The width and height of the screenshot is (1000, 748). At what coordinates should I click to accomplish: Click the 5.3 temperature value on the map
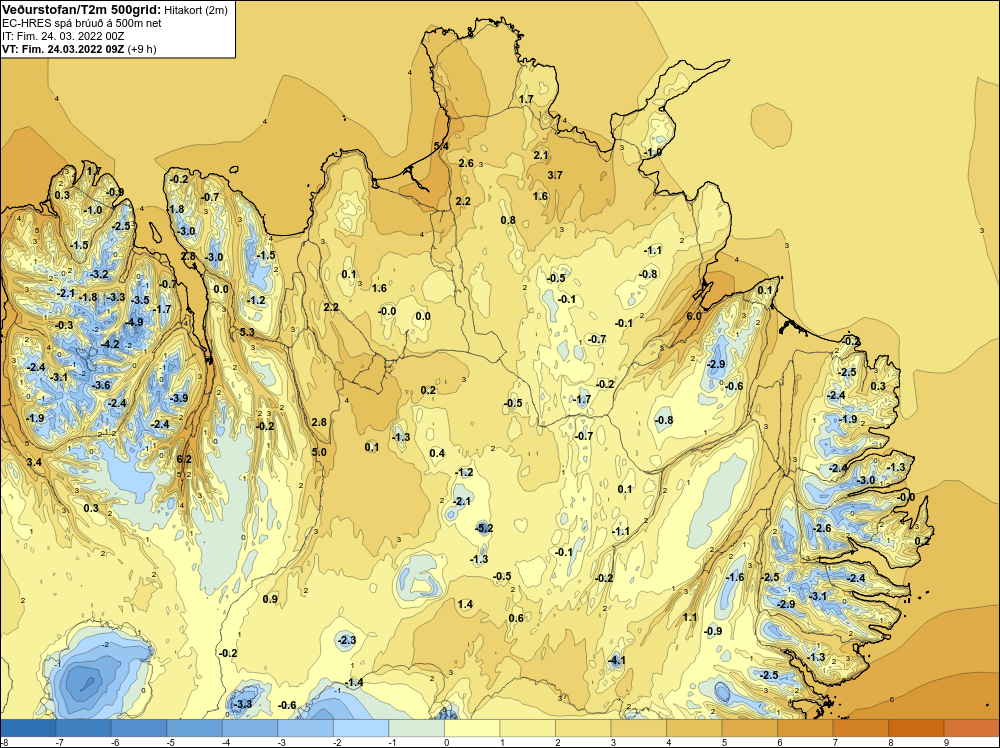pos(247,332)
